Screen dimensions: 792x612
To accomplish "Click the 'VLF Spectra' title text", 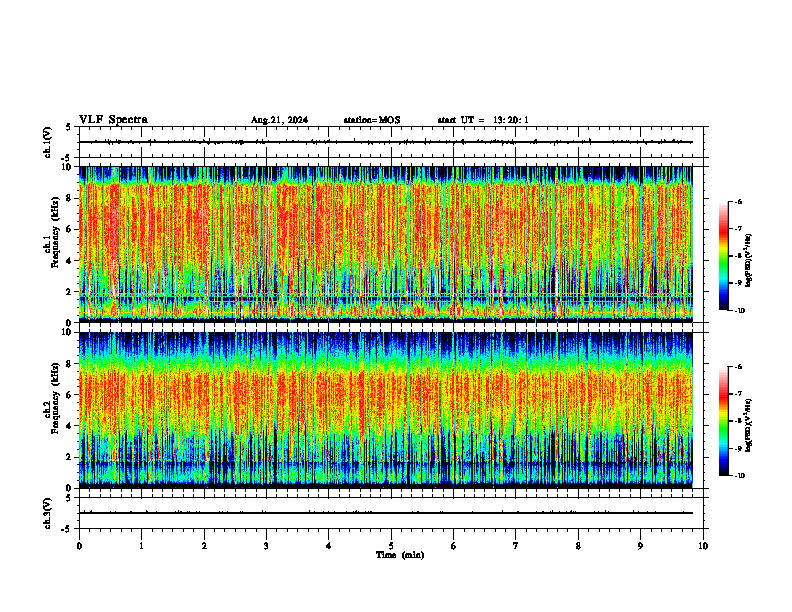I will click(x=114, y=120).
